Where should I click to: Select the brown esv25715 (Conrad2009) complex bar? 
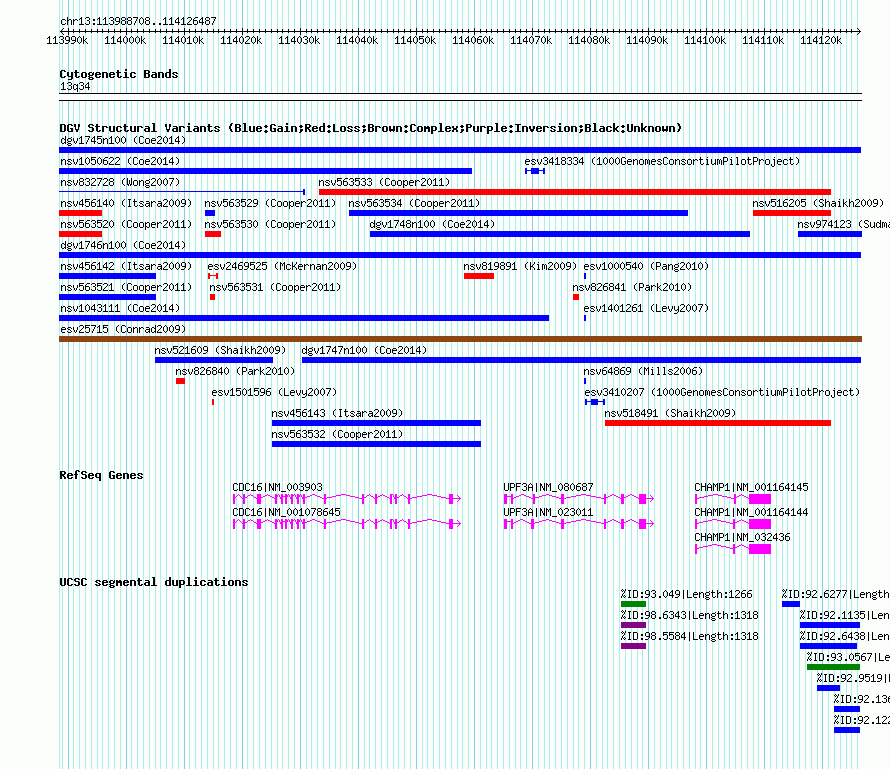point(460,339)
